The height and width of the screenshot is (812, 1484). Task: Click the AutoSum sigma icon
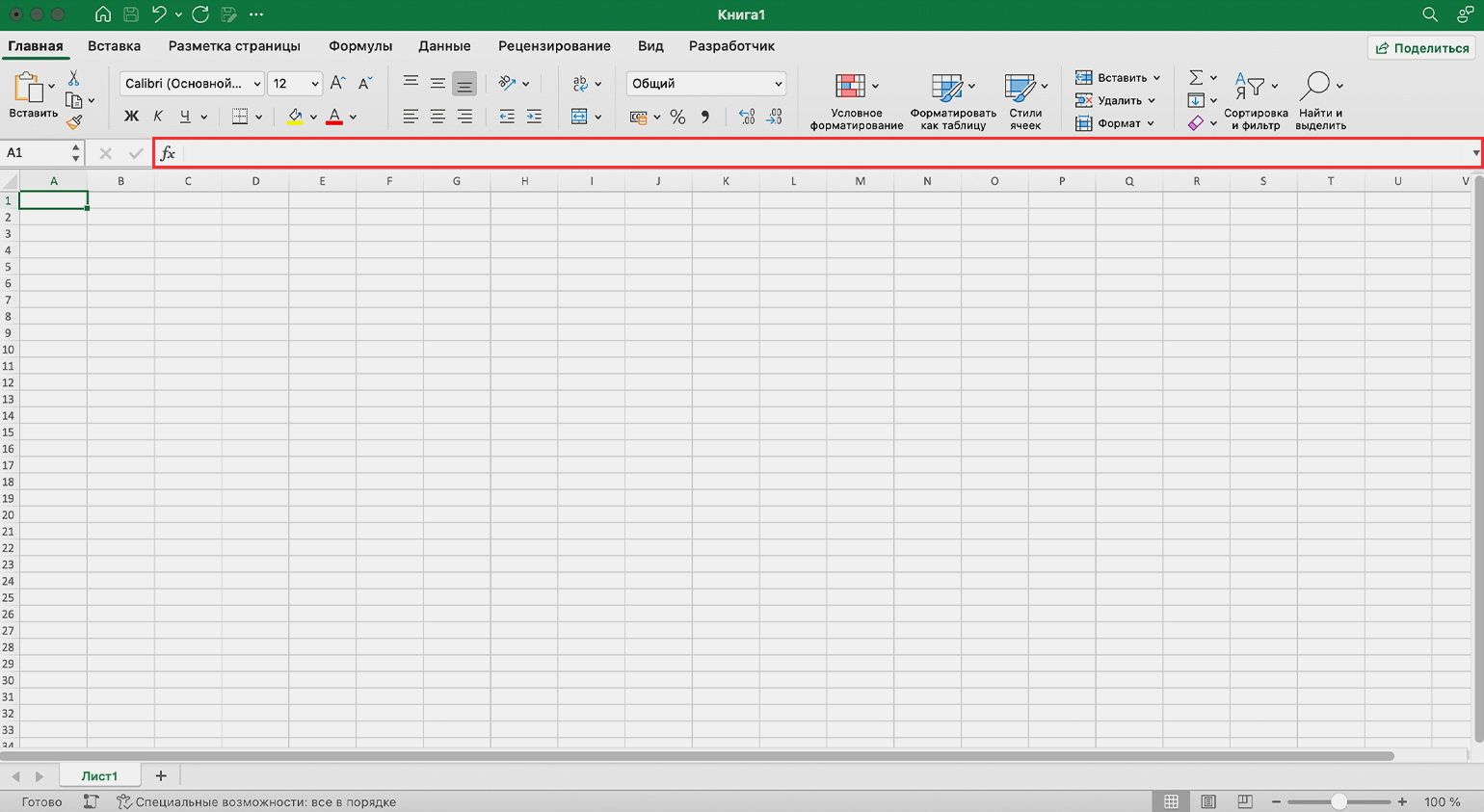click(x=1196, y=78)
